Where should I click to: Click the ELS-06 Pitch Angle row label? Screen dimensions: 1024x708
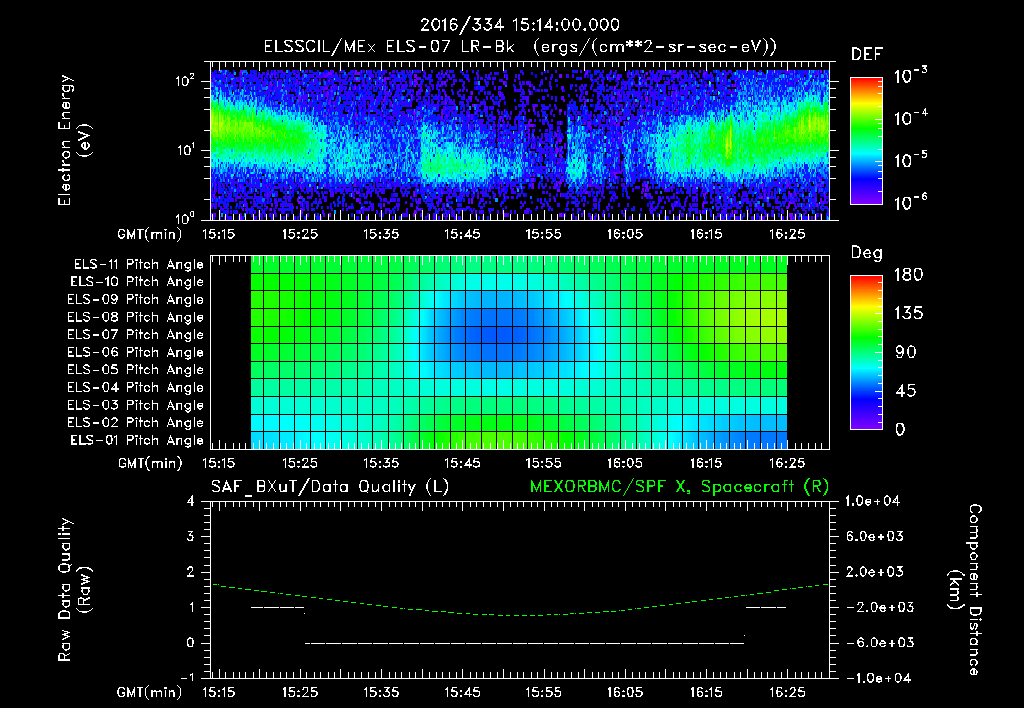click(135, 352)
